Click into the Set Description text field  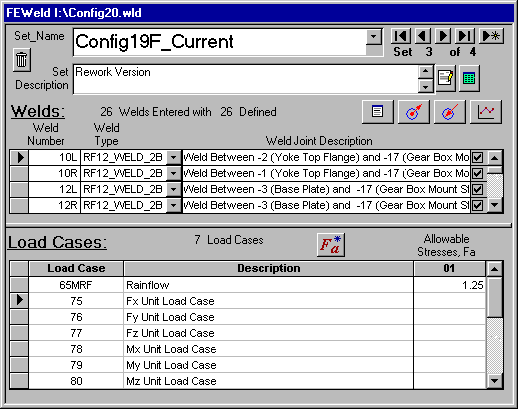[245, 79]
